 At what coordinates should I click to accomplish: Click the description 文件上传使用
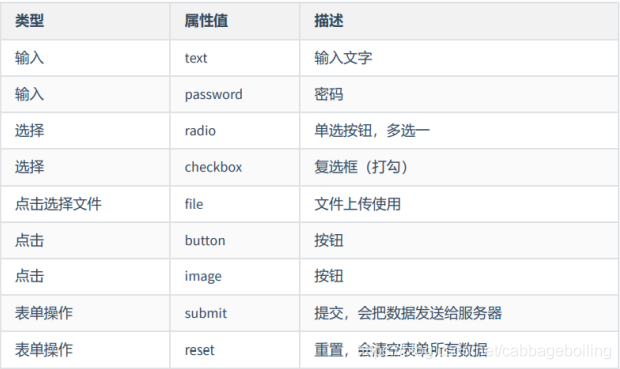[x=357, y=204]
